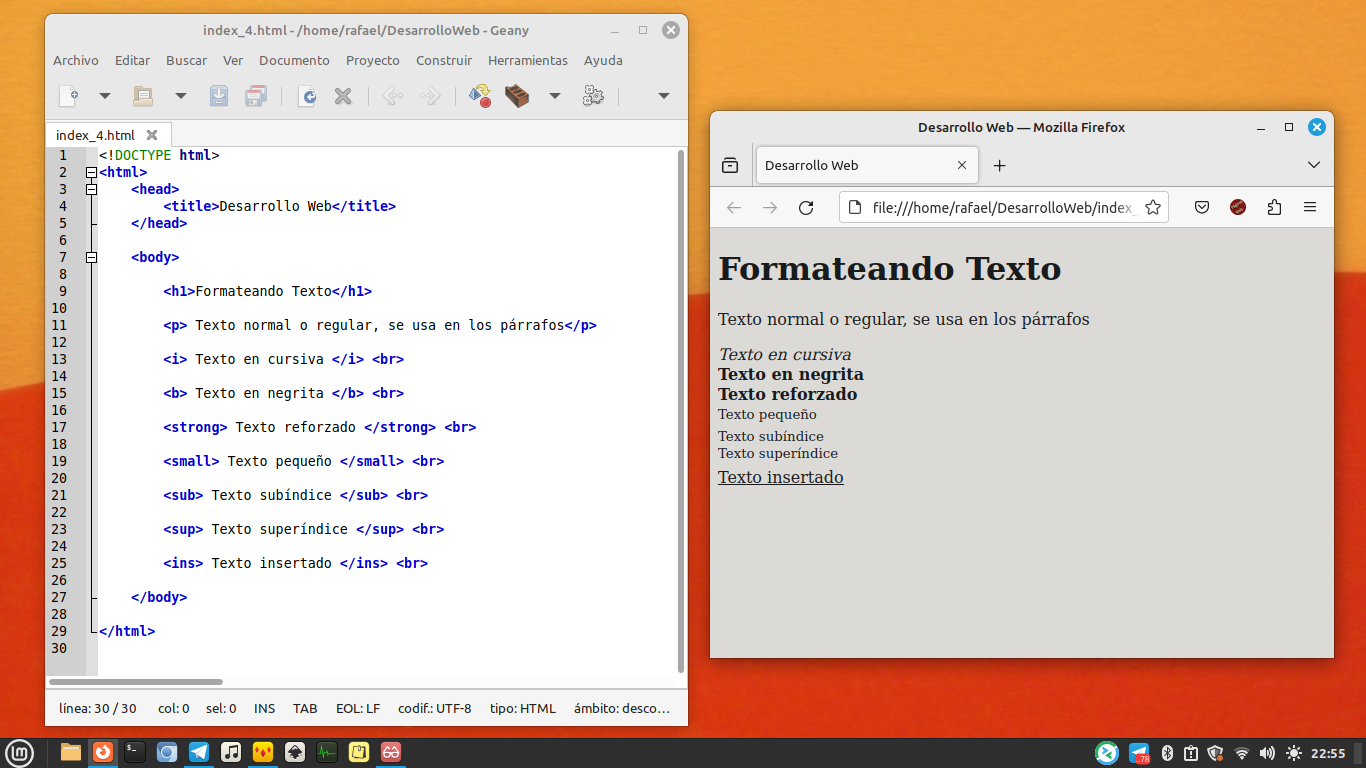Click the 'Formateando Texto' heading in Firefox
This screenshot has height=768, width=1366.
coord(890,269)
